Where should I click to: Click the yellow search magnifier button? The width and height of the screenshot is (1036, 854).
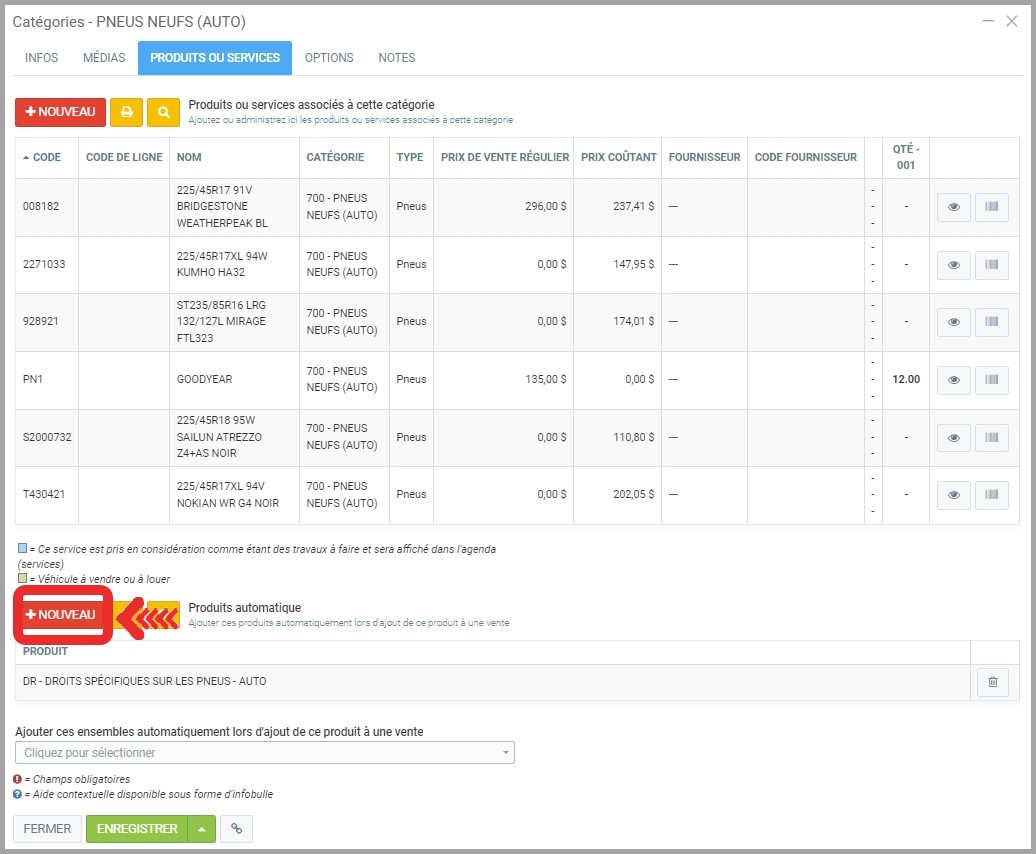coord(163,112)
